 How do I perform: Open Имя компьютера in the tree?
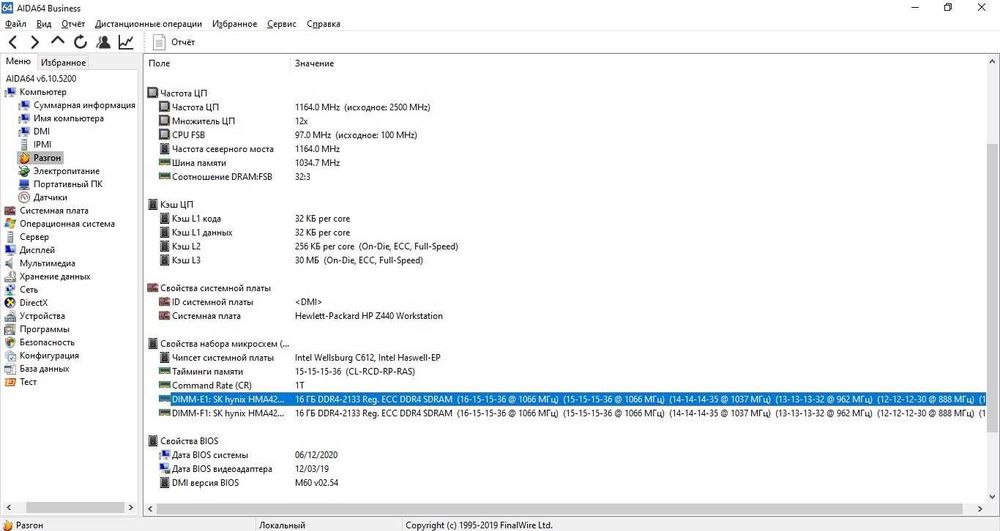[68, 118]
